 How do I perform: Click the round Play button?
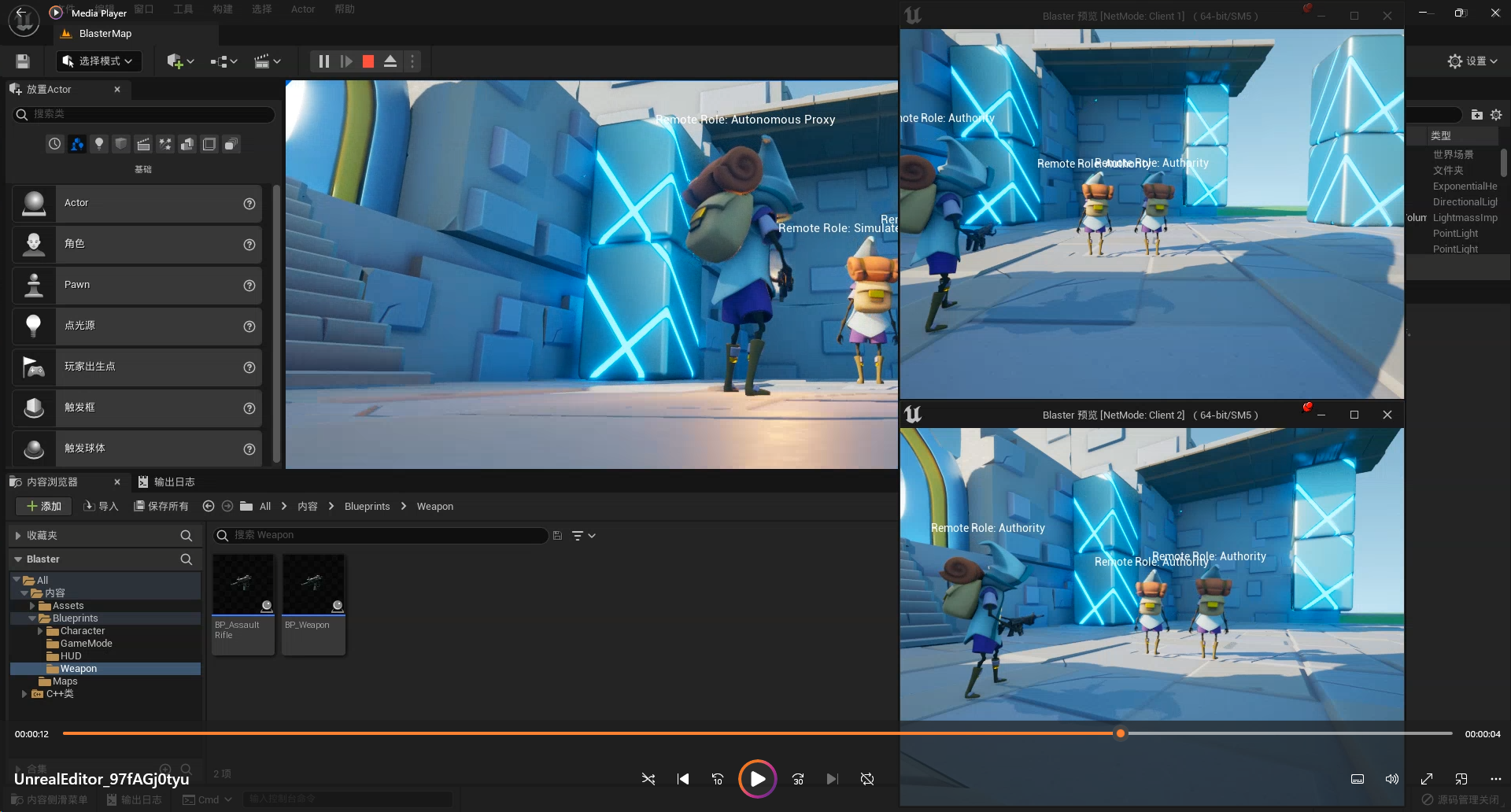click(x=757, y=779)
